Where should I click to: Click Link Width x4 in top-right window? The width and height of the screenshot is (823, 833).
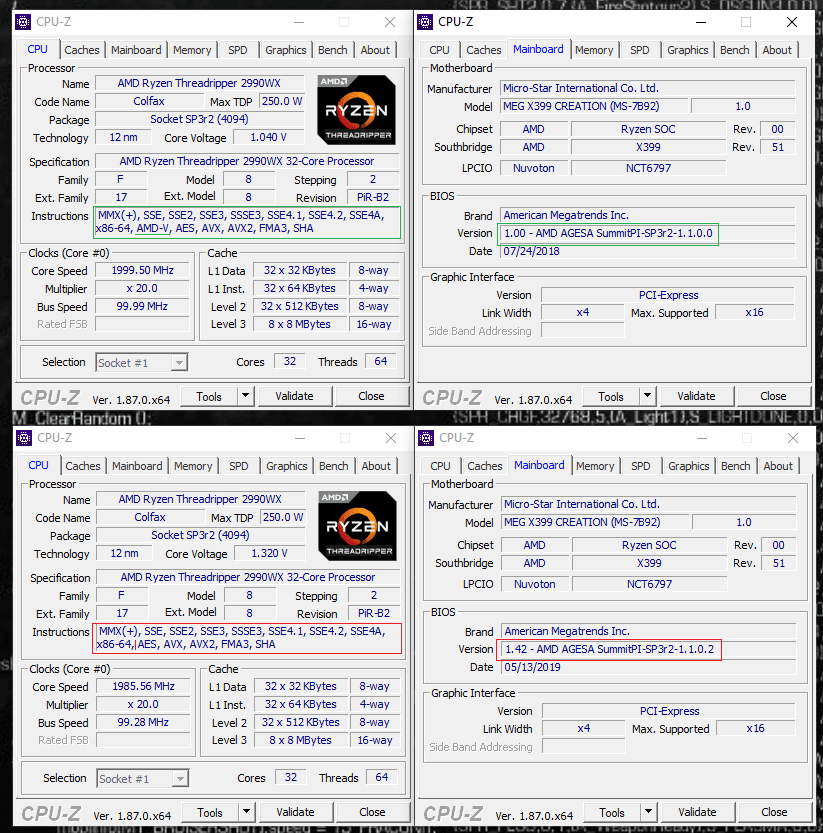point(582,312)
